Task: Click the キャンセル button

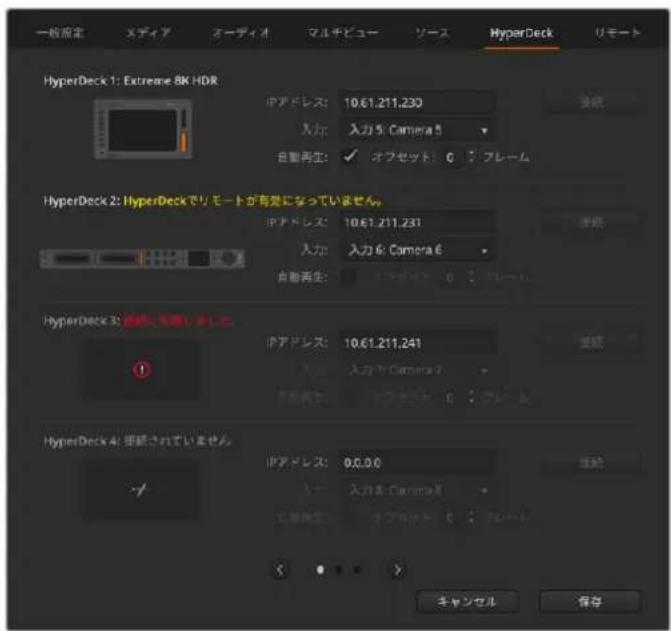Action: (467, 602)
